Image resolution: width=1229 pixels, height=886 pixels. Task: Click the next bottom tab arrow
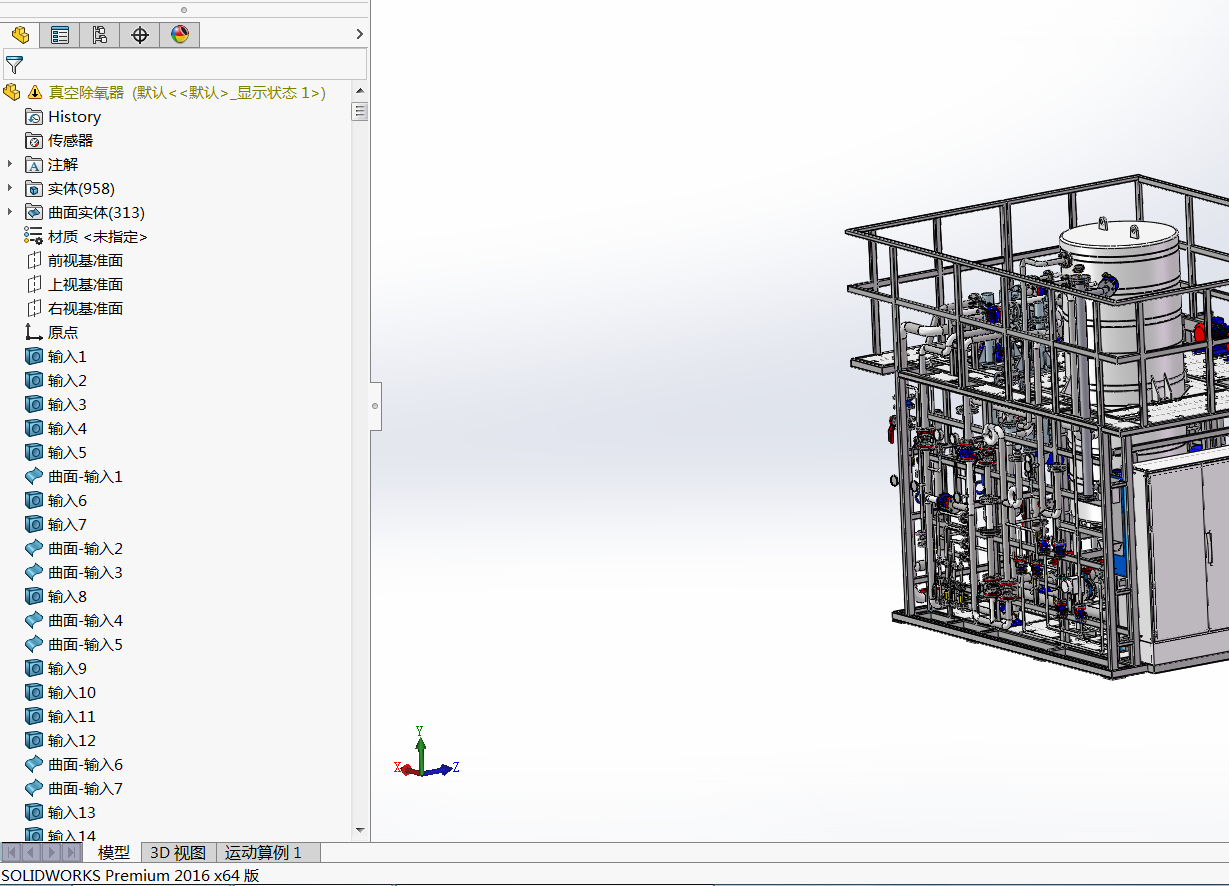(x=51, y=853)
